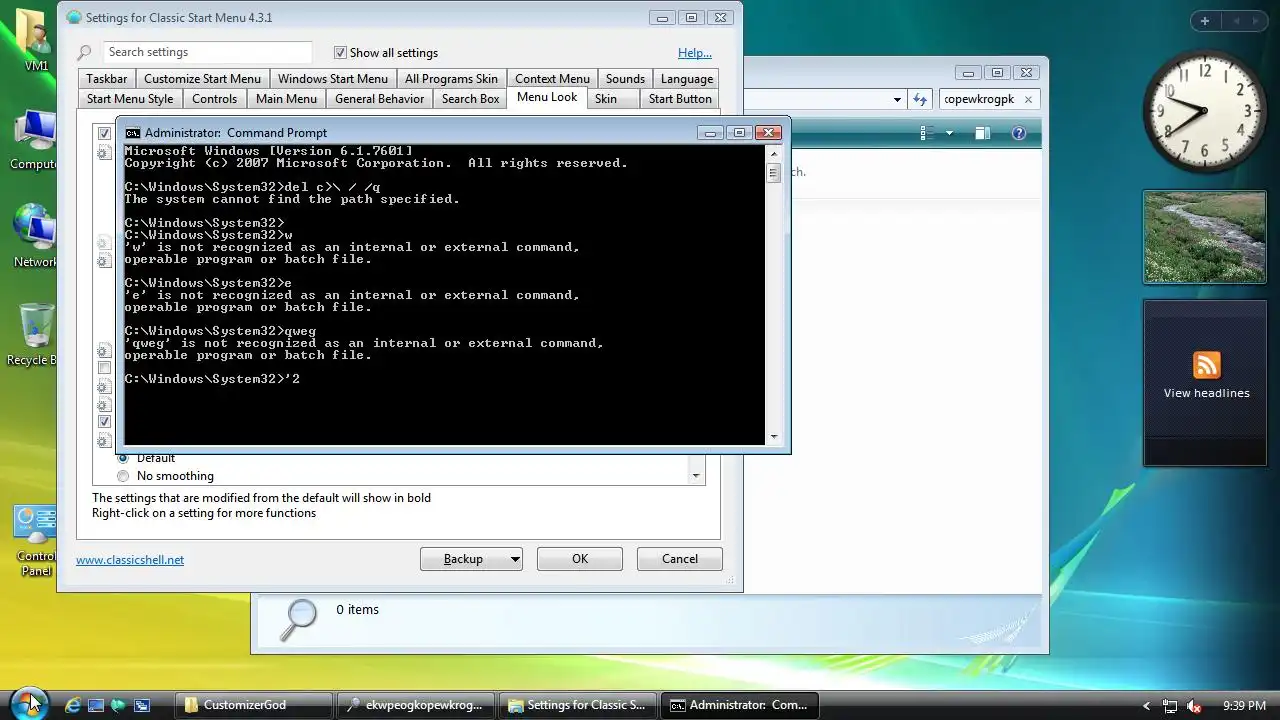Open the Customize Start Menu tab
Image resolution: width=1280 pixels, height=720 pixels.
point(202,79)
